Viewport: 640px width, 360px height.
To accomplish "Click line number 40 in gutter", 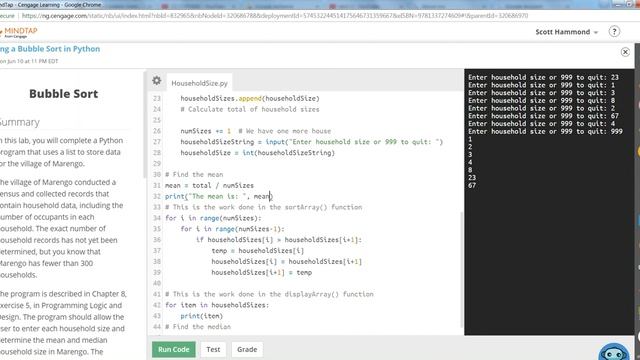I will pos(157,283).
